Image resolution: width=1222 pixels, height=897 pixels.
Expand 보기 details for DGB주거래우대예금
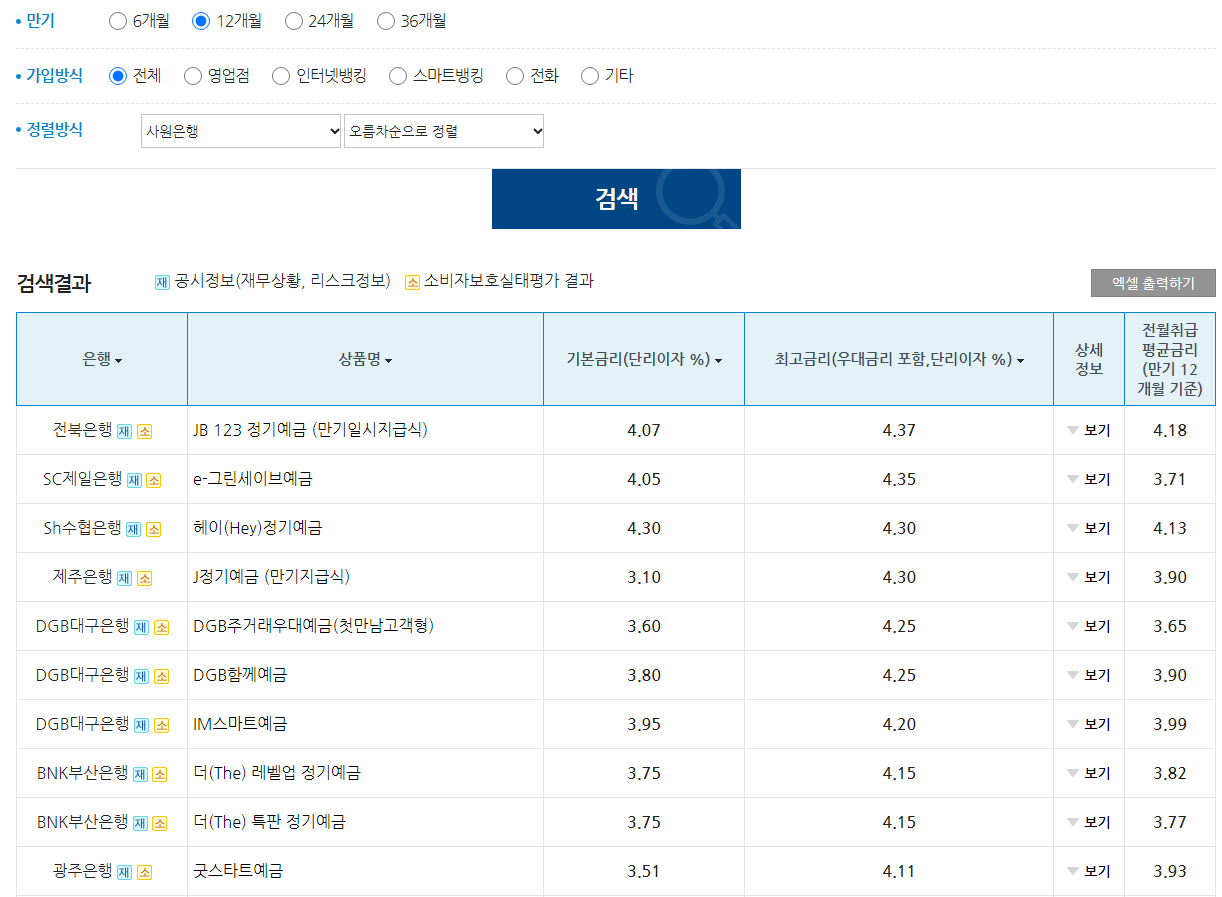[x=1089, y=627]
